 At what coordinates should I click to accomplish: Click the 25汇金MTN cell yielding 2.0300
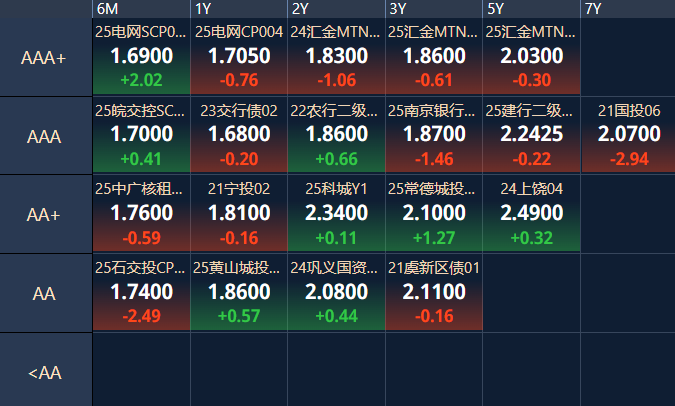(x=531, y=57)
